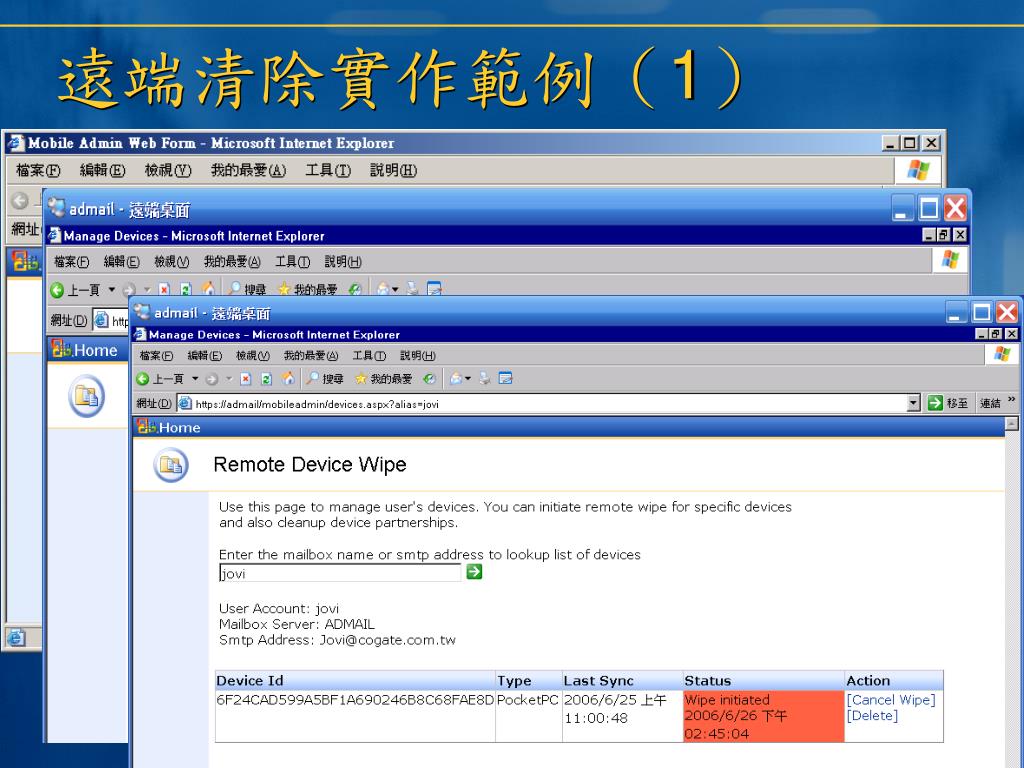1024x768 pixels.
Task: Click Stop icon in middle Manage Devices toolbar
Action: (164, 289)
